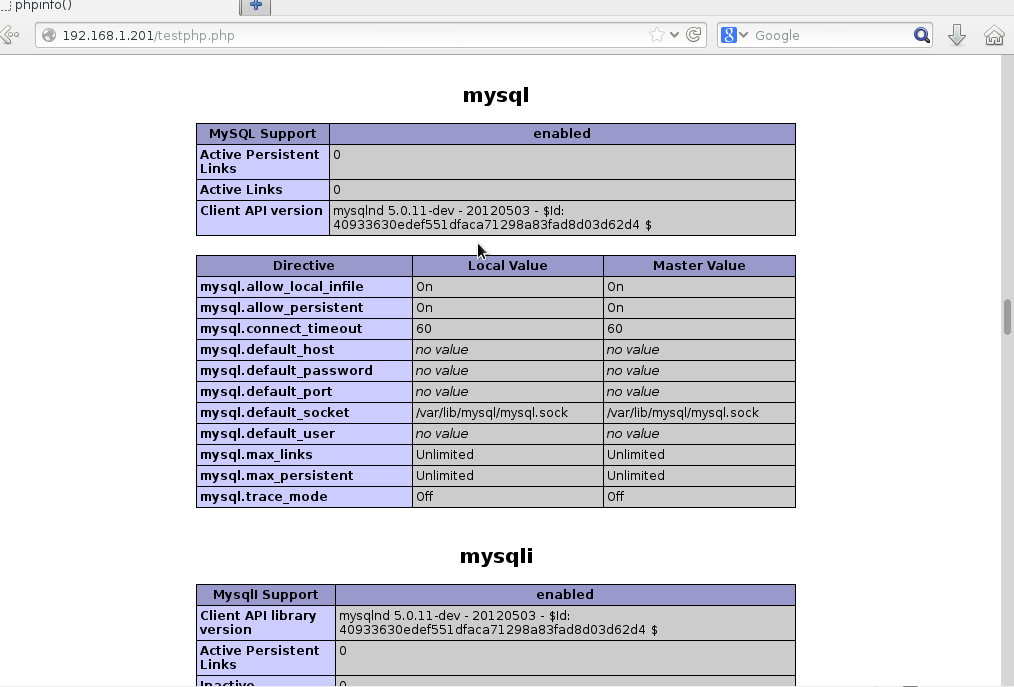Image resolution: width=1014 pixels, height=687 pixels.
Task: Click Local Value Off for mysql.trace_mode
Action: (508, 497)
